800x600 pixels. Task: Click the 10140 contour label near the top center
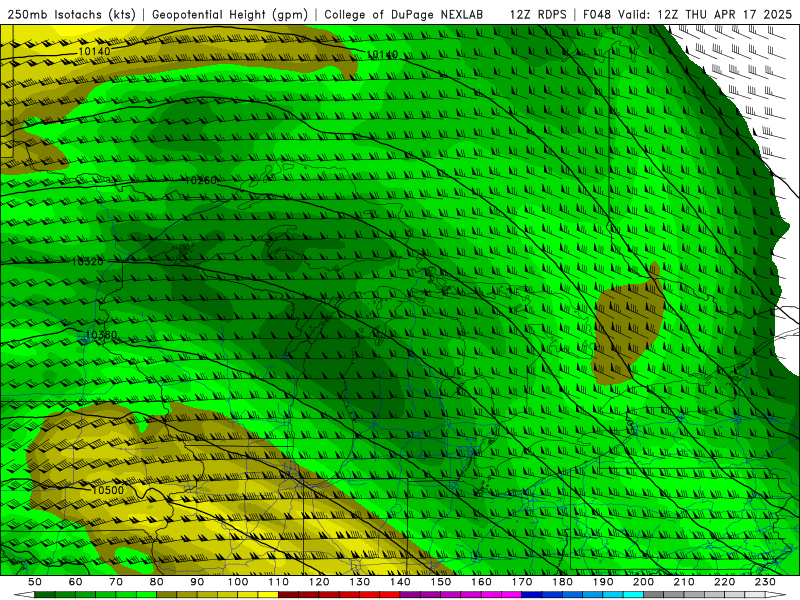pos(382,55)
